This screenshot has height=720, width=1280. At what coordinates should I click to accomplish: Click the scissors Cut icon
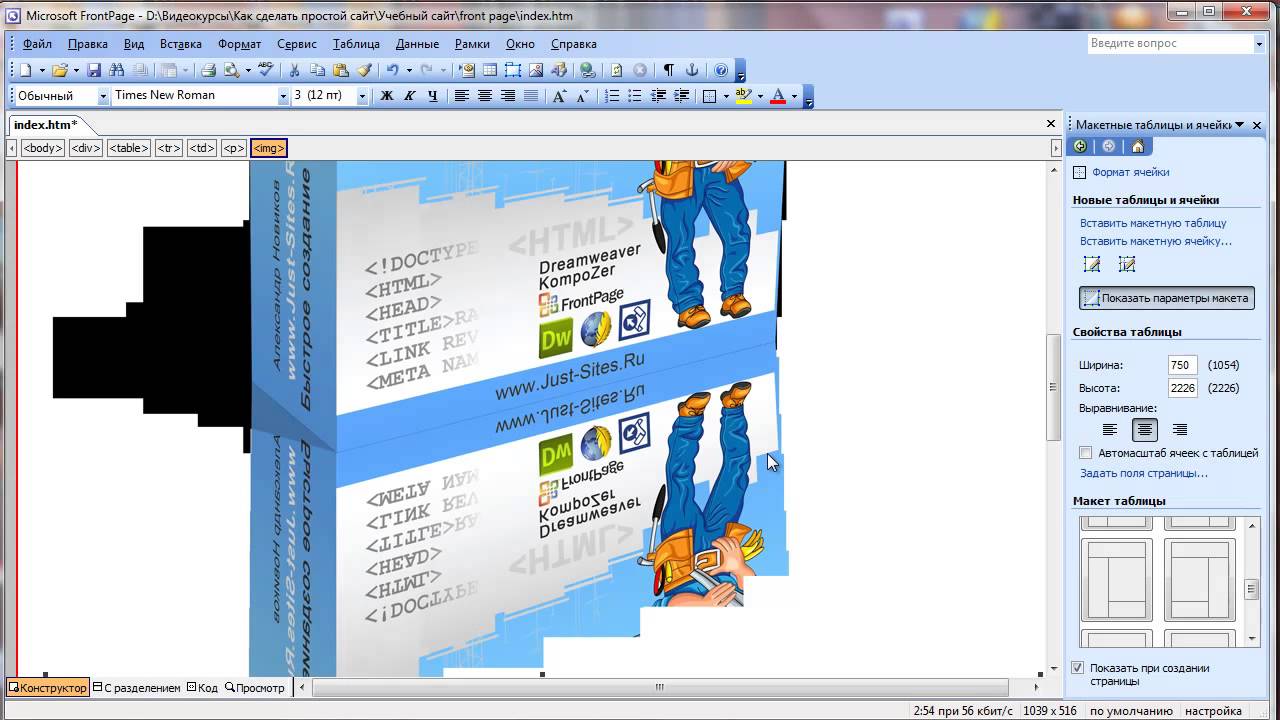coord(294,70)
